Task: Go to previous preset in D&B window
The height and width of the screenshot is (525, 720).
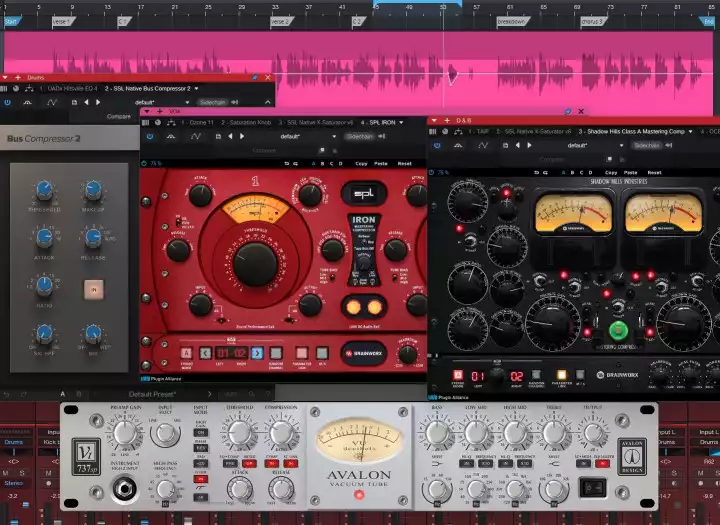Action: point(518,145)
